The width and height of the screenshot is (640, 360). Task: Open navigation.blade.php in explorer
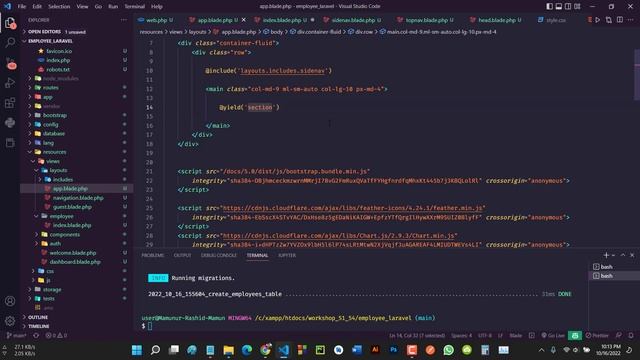point(78,198)
